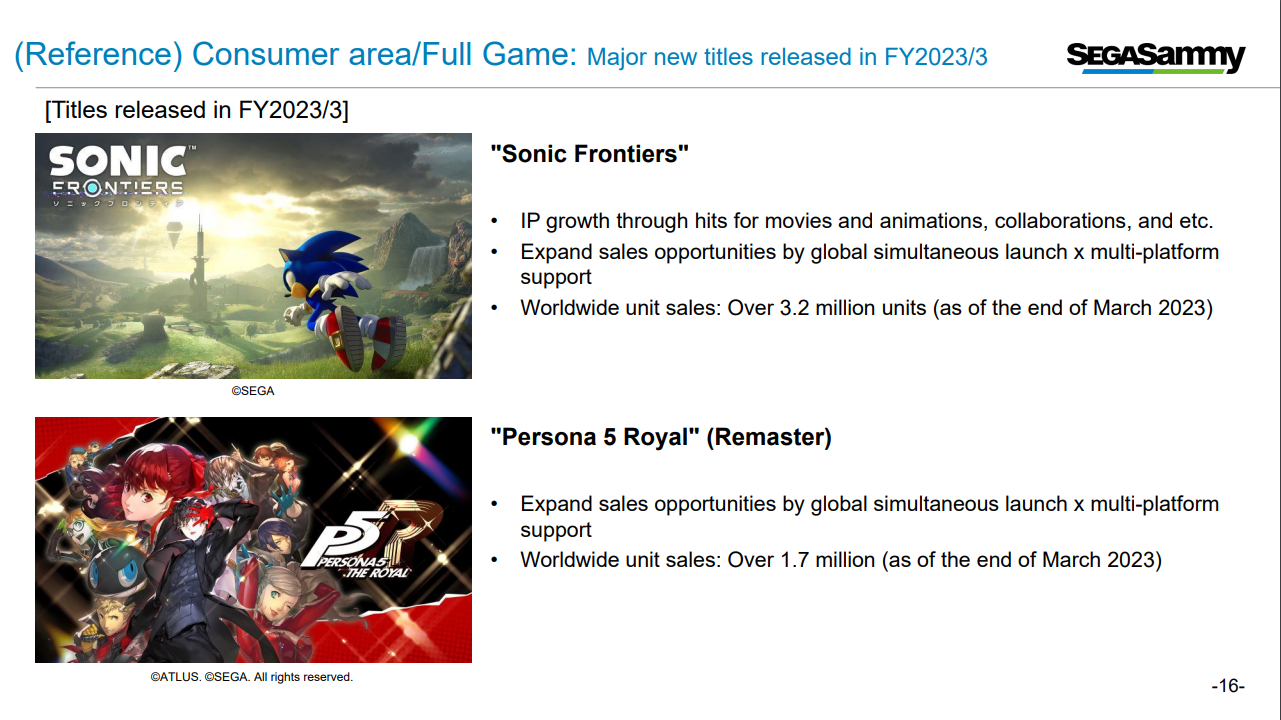
Task: Click the Sonic Frontiers 3.2 million units line
Action: 866,307
